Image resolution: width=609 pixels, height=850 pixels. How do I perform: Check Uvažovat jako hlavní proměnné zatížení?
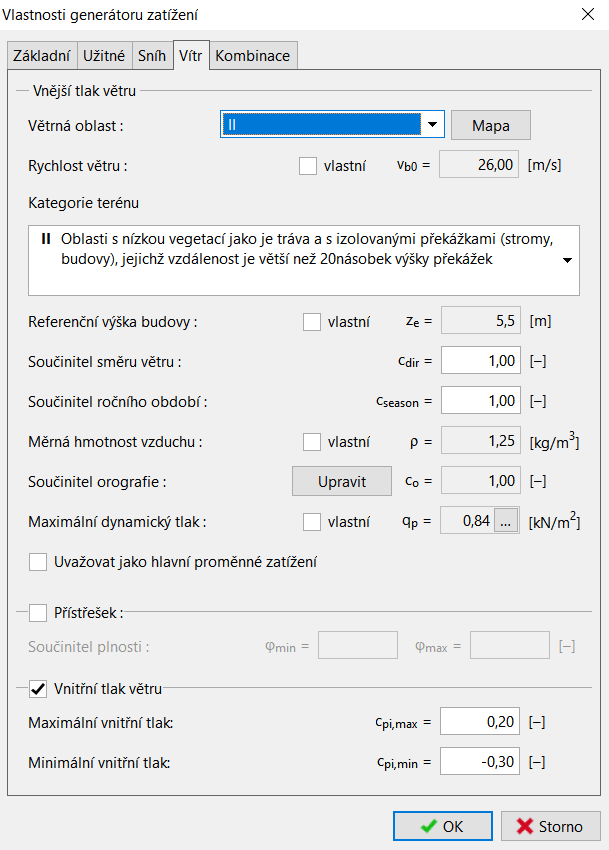(38, 562)
